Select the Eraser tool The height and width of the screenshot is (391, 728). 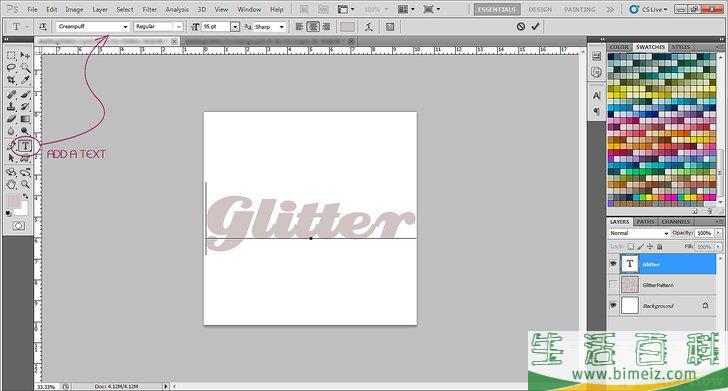point(11,119)
